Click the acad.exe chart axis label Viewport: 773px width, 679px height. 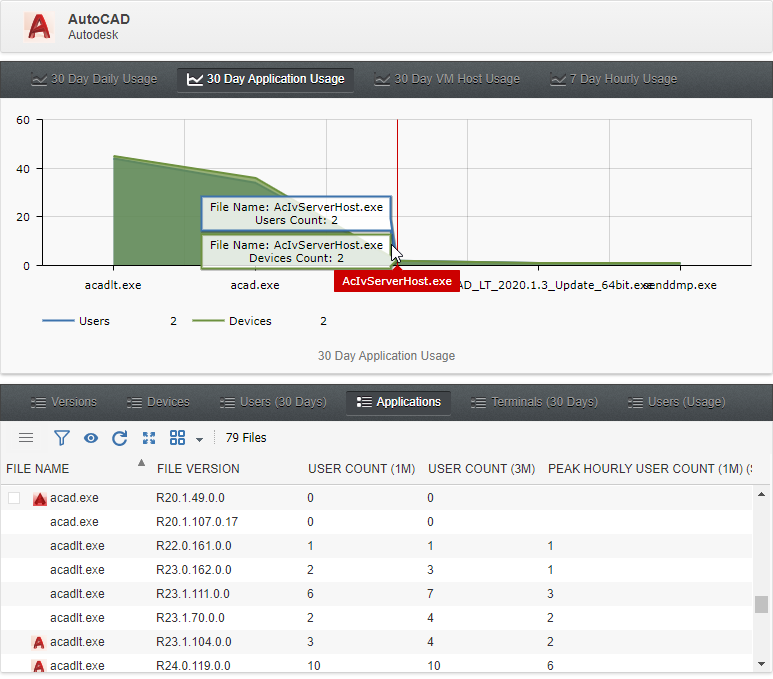(x=255, y=286)
